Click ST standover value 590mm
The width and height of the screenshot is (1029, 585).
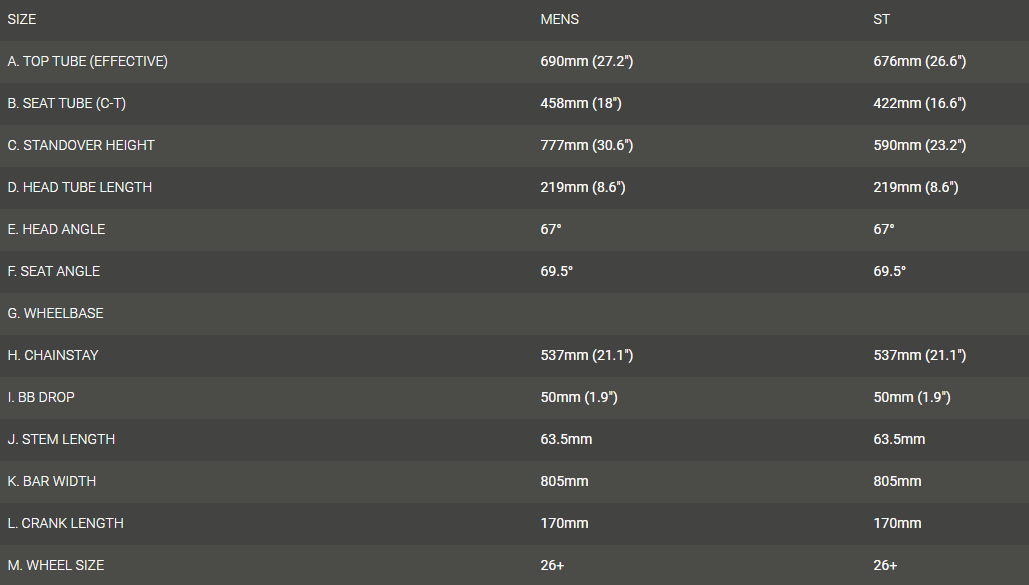pyautogui.click(x=919, y=145)
